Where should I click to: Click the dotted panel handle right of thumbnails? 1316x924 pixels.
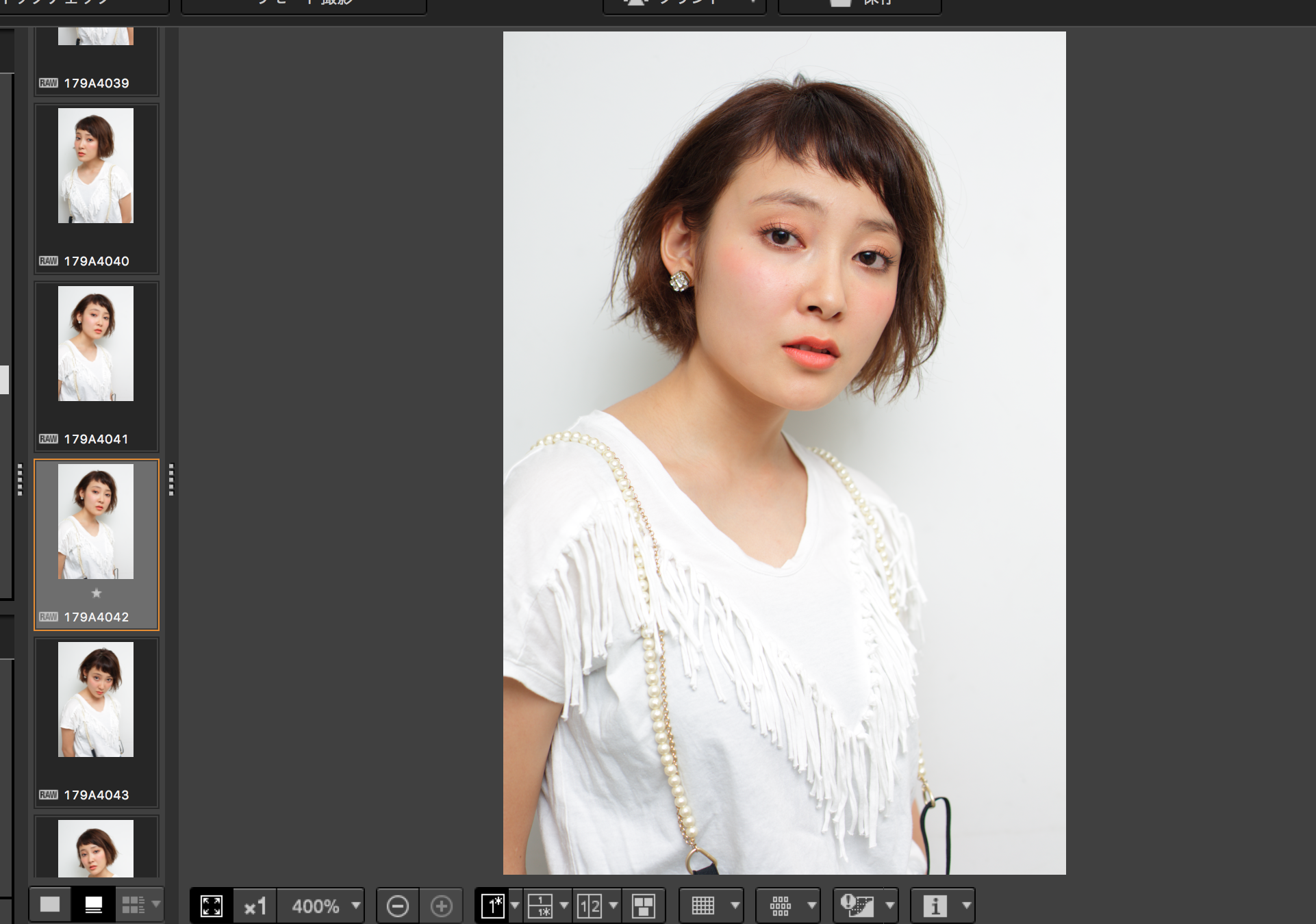pos(171,479)
